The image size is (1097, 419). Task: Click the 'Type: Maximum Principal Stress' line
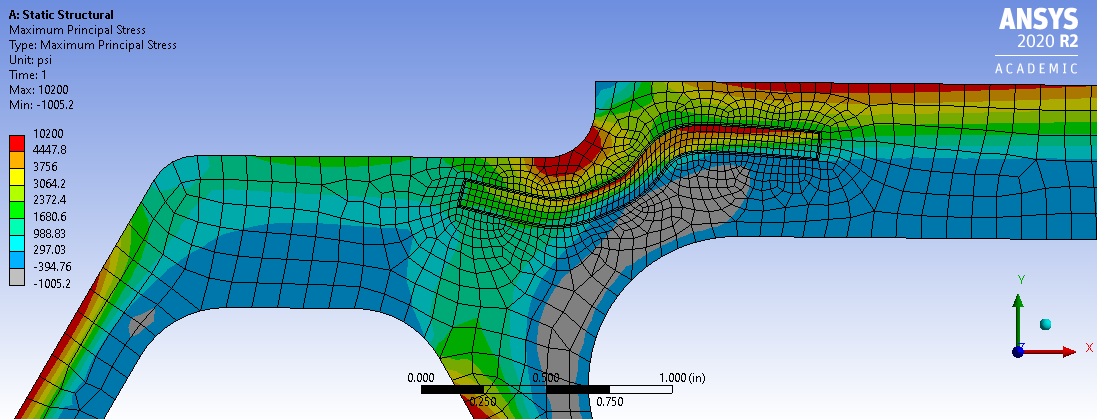(92, 45)
